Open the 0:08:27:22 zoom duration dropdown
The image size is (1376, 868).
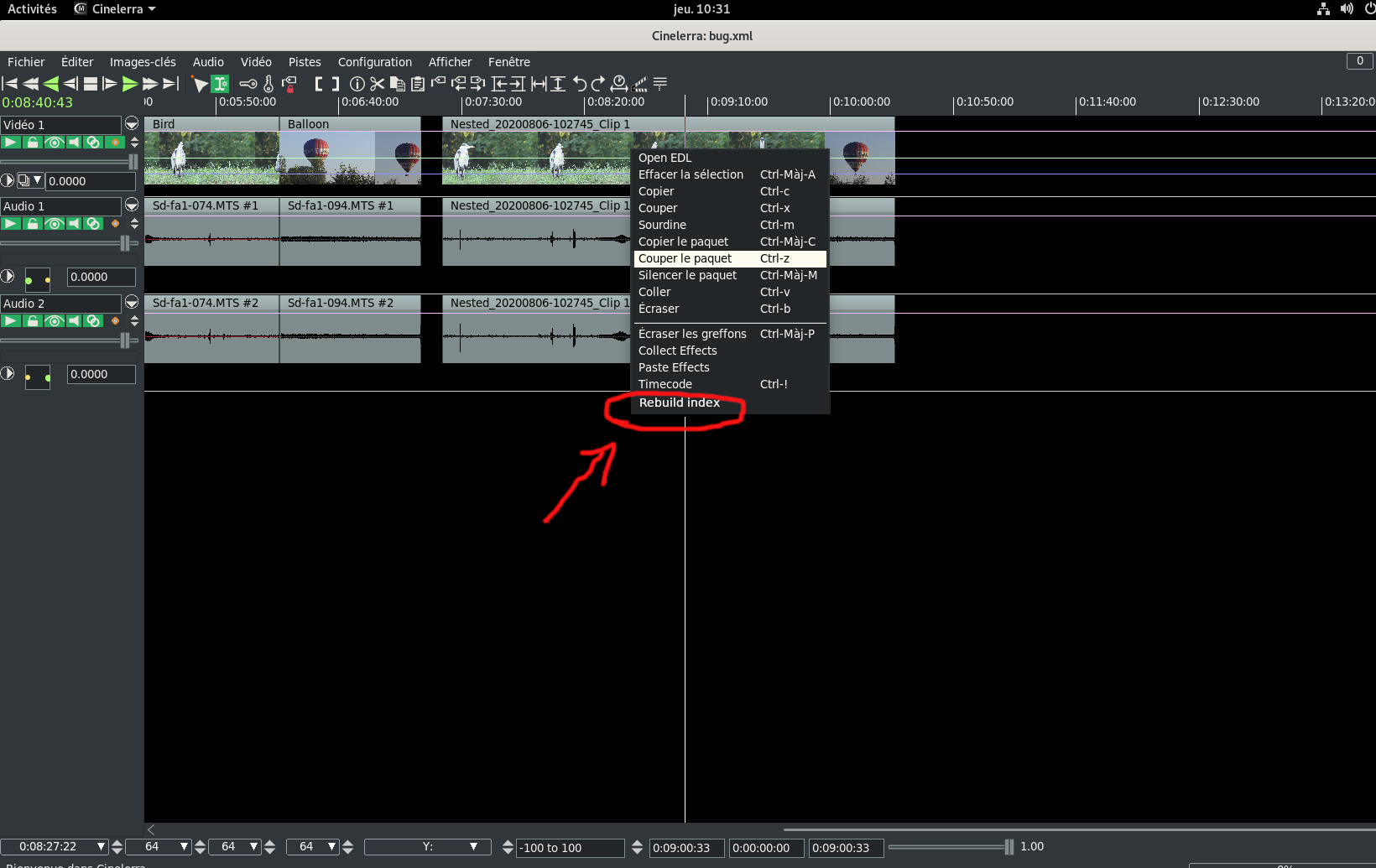[x=101, y=847]
